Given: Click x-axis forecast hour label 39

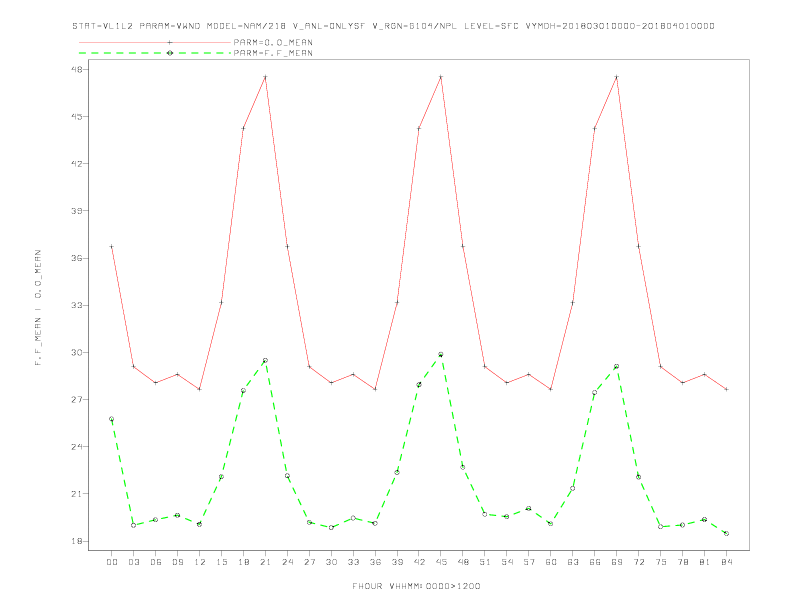Looking at the screenshot, I should (x=397, y=562).
